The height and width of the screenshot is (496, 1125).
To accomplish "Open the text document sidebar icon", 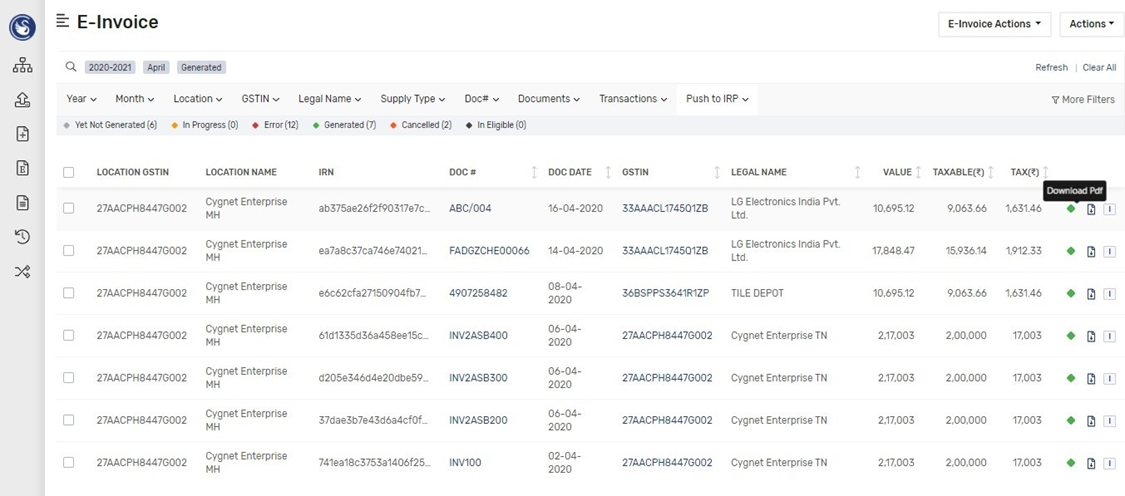I will [22, 202].
